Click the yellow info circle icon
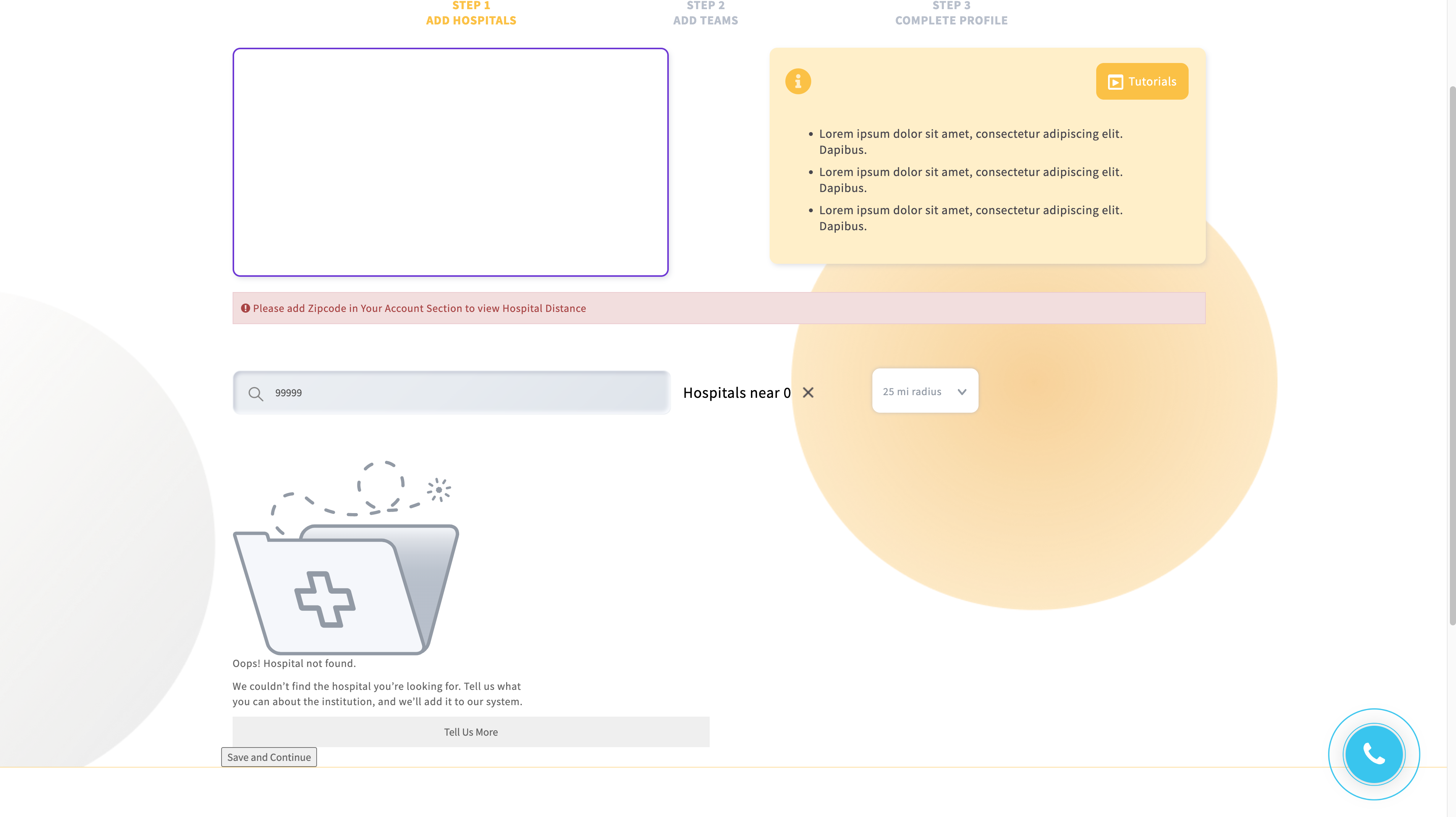 click(798, 81)
